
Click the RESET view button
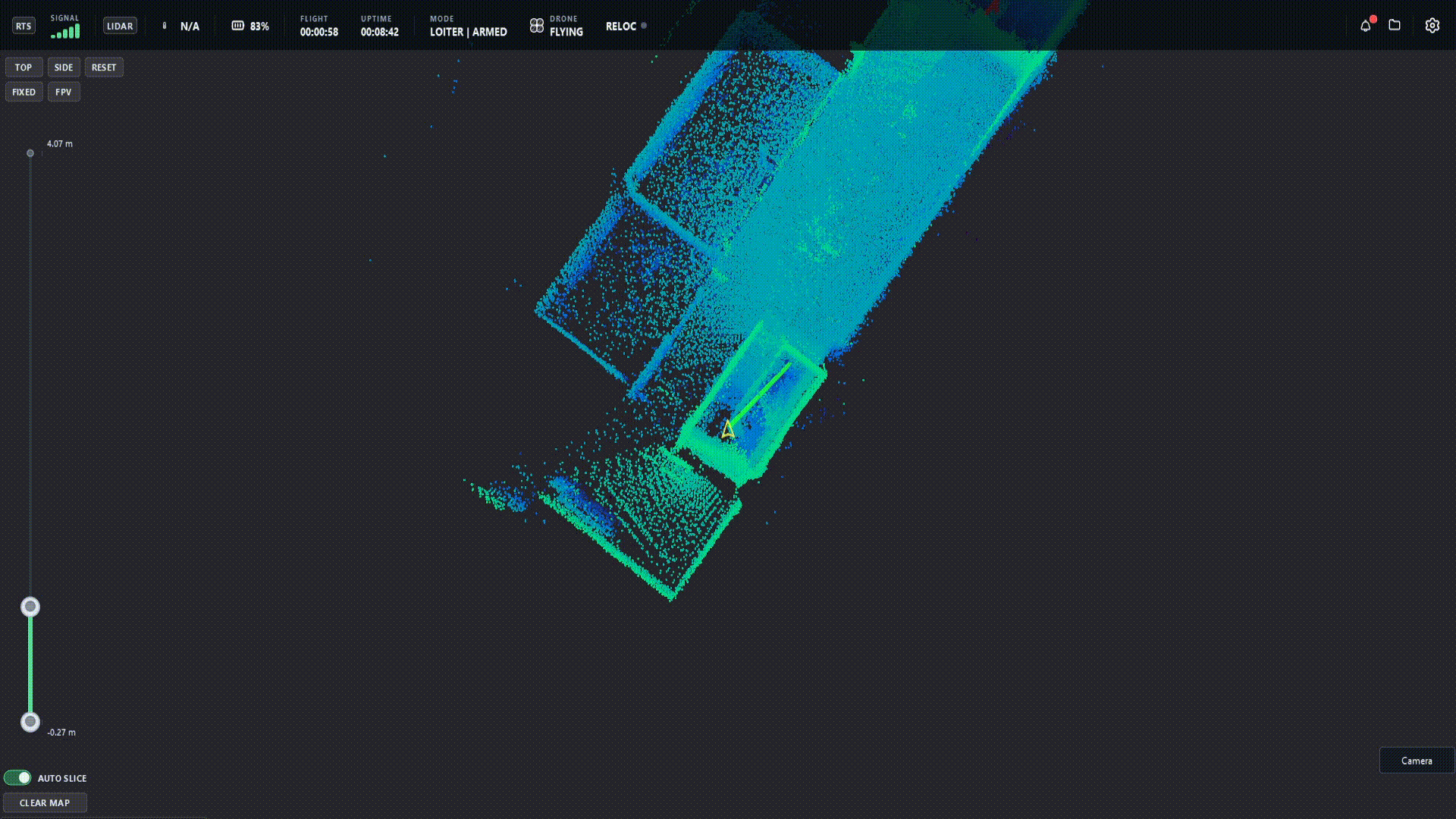tap(104, 67)
